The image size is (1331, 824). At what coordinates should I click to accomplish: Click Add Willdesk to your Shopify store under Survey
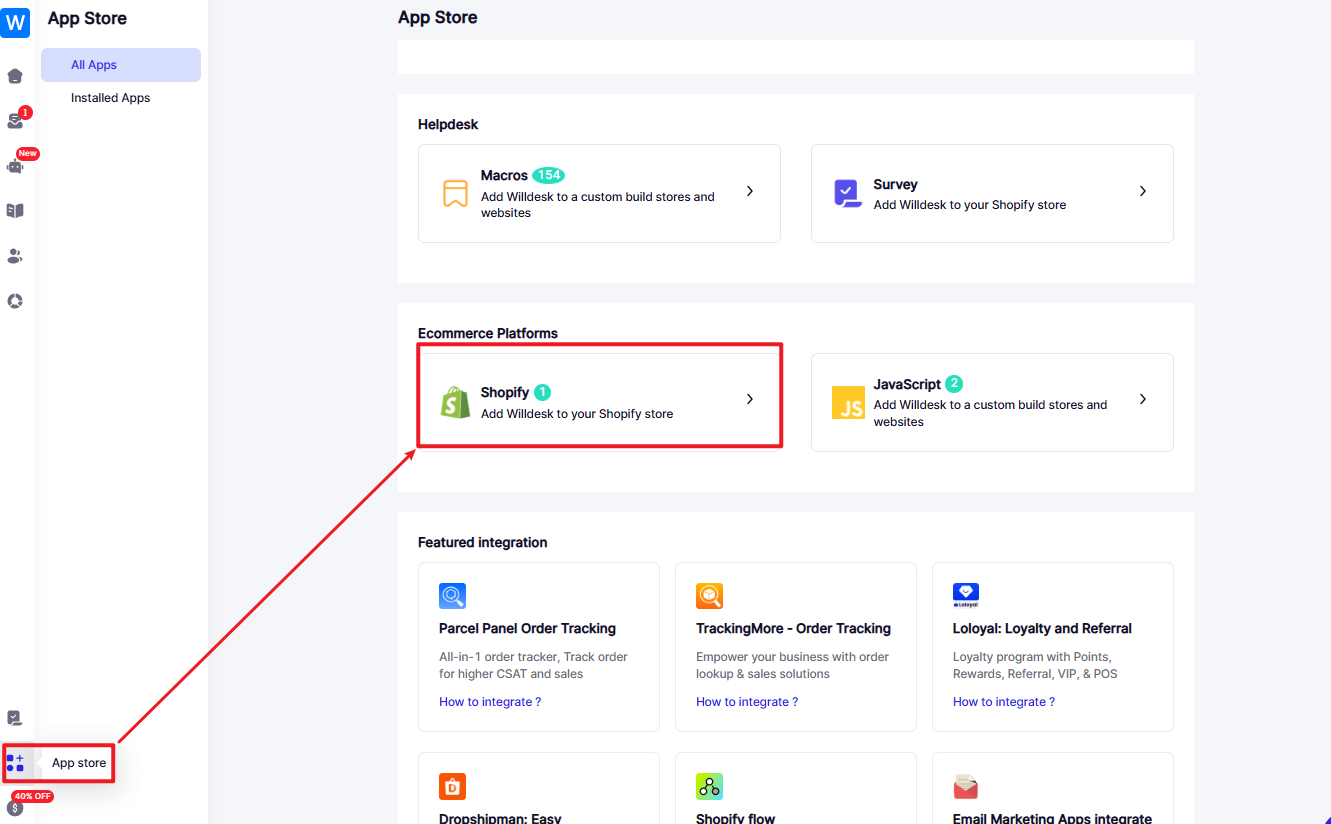click(970, 205)
